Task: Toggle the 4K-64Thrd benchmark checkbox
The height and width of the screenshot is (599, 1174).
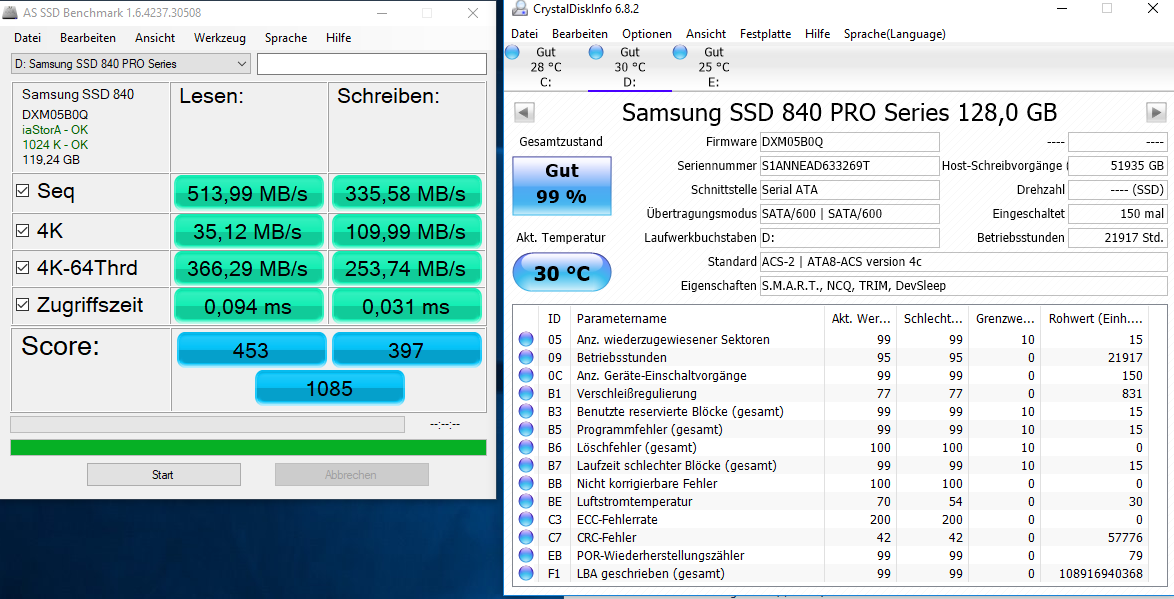Action: coord(22,267)
